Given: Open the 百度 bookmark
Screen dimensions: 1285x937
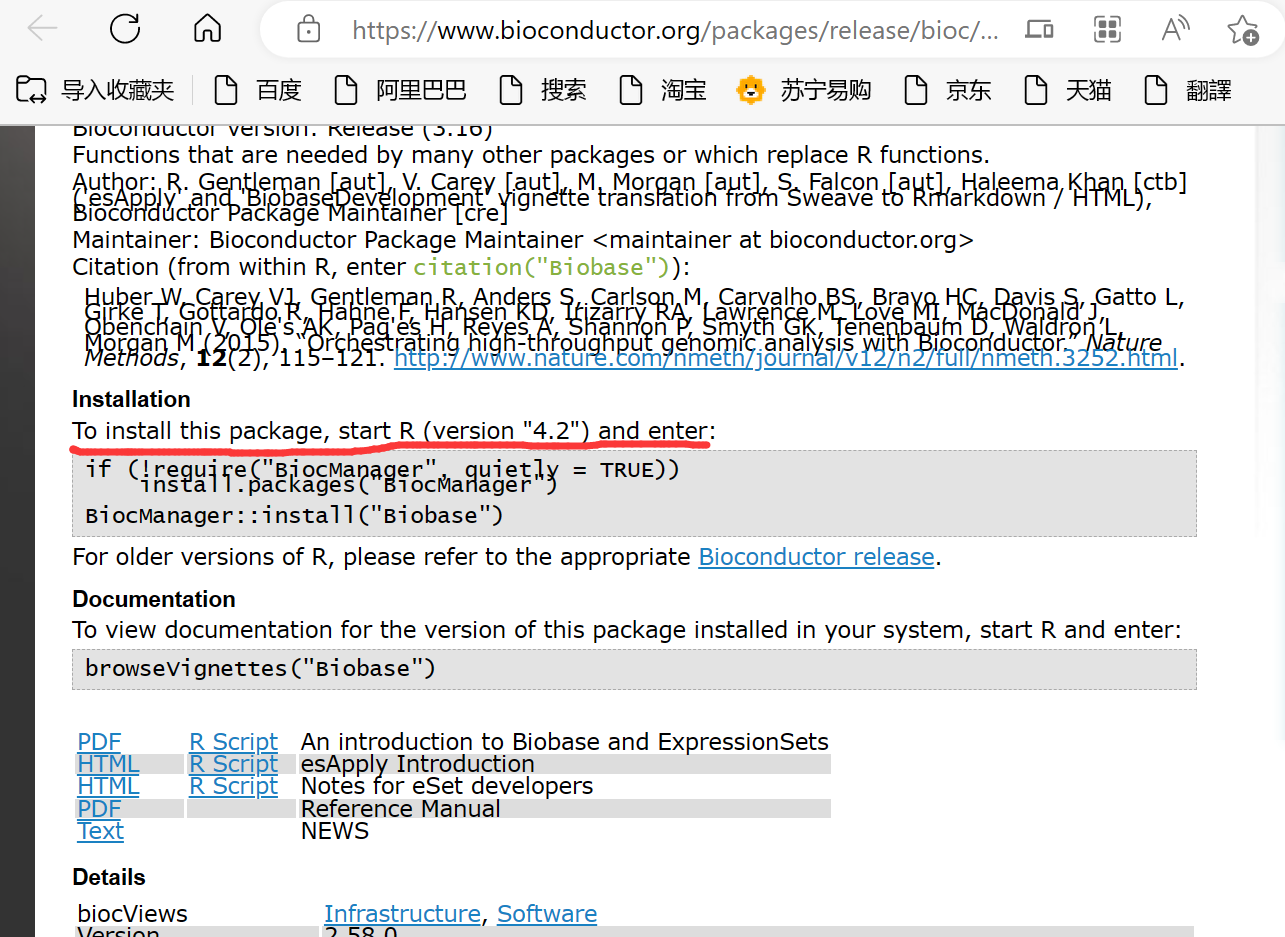Looking at the screenshot, I should (258, 90).
